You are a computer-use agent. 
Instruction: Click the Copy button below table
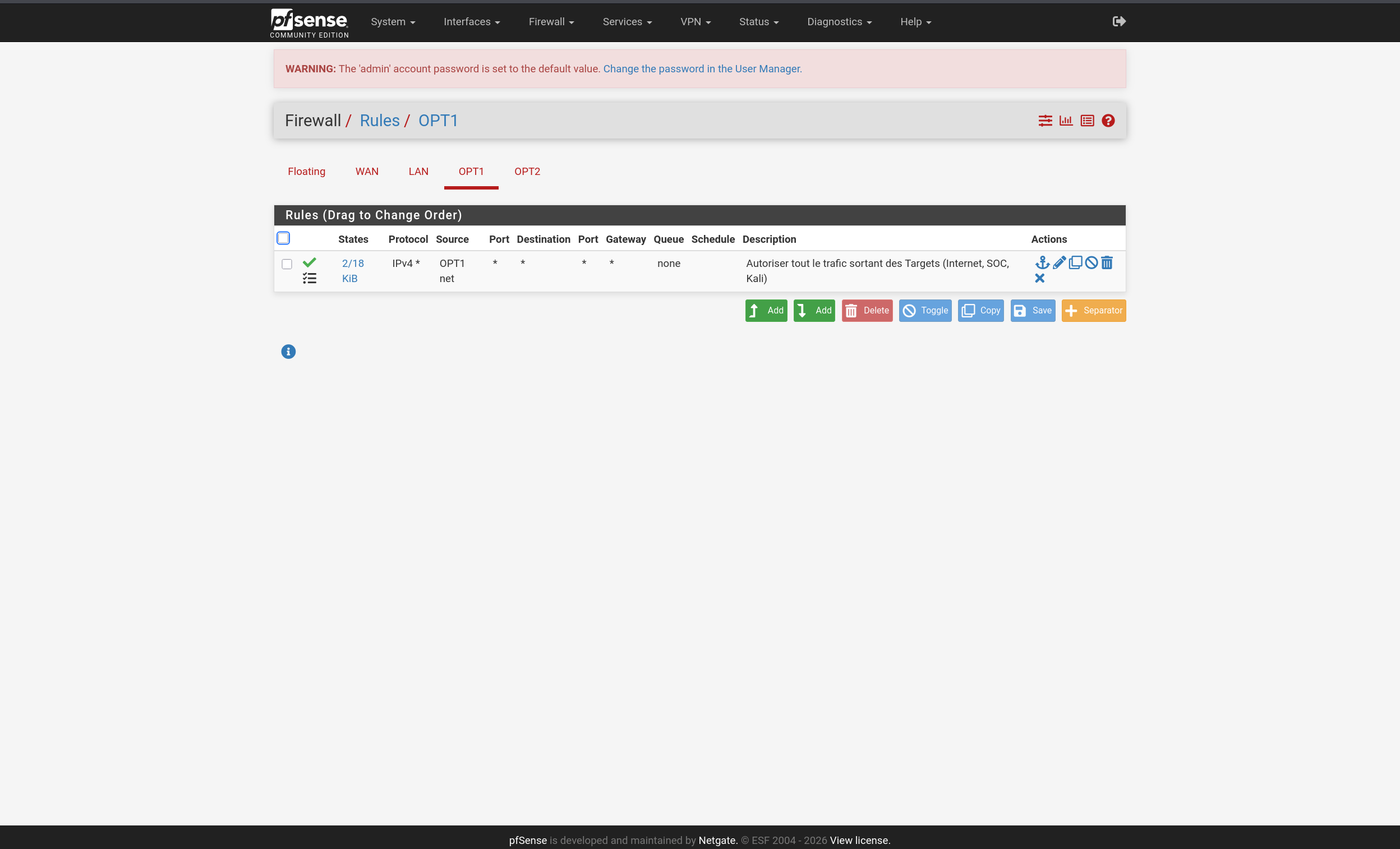point(980,311)
